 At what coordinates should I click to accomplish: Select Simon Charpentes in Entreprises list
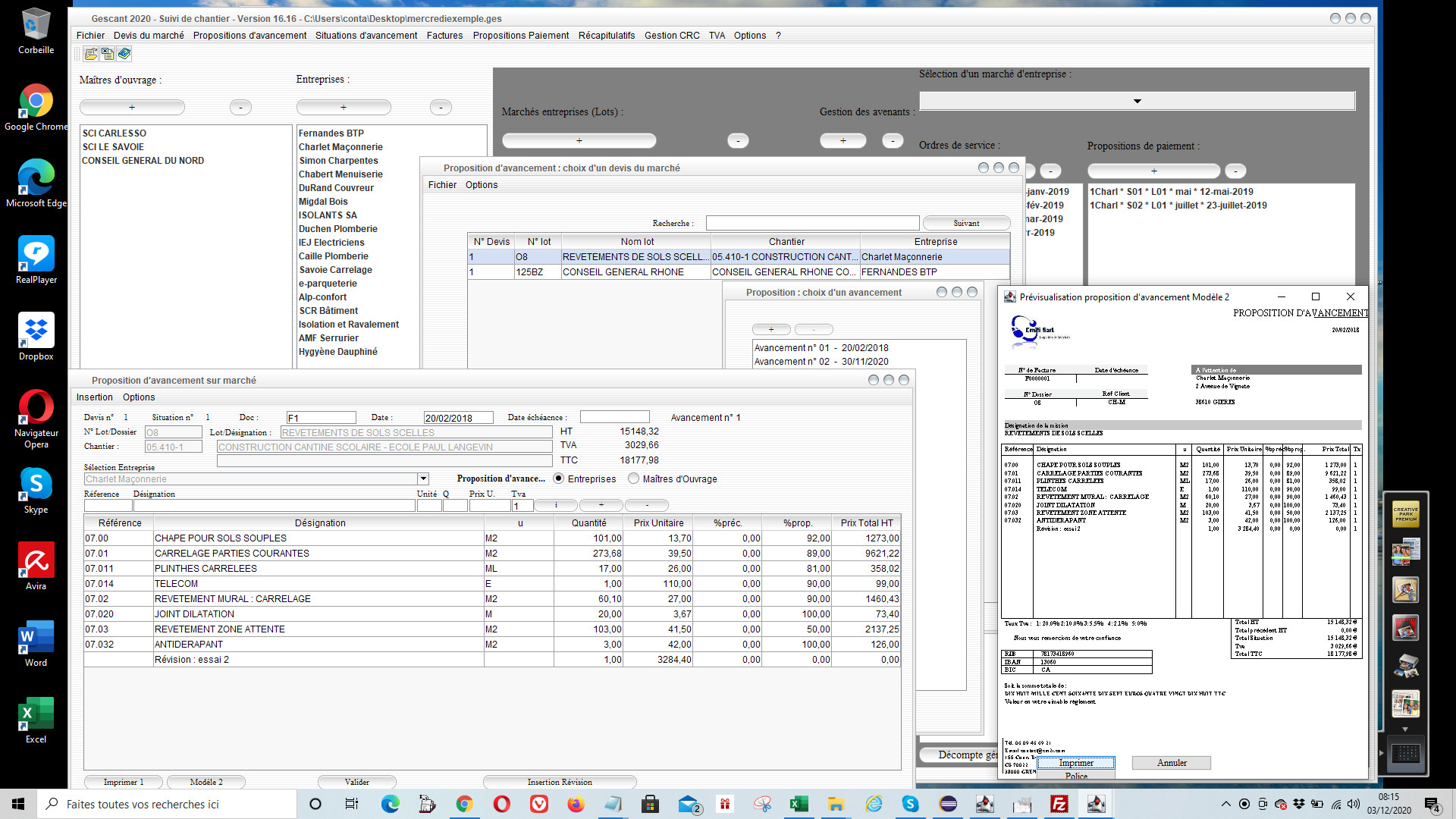(x=338, y=161)
